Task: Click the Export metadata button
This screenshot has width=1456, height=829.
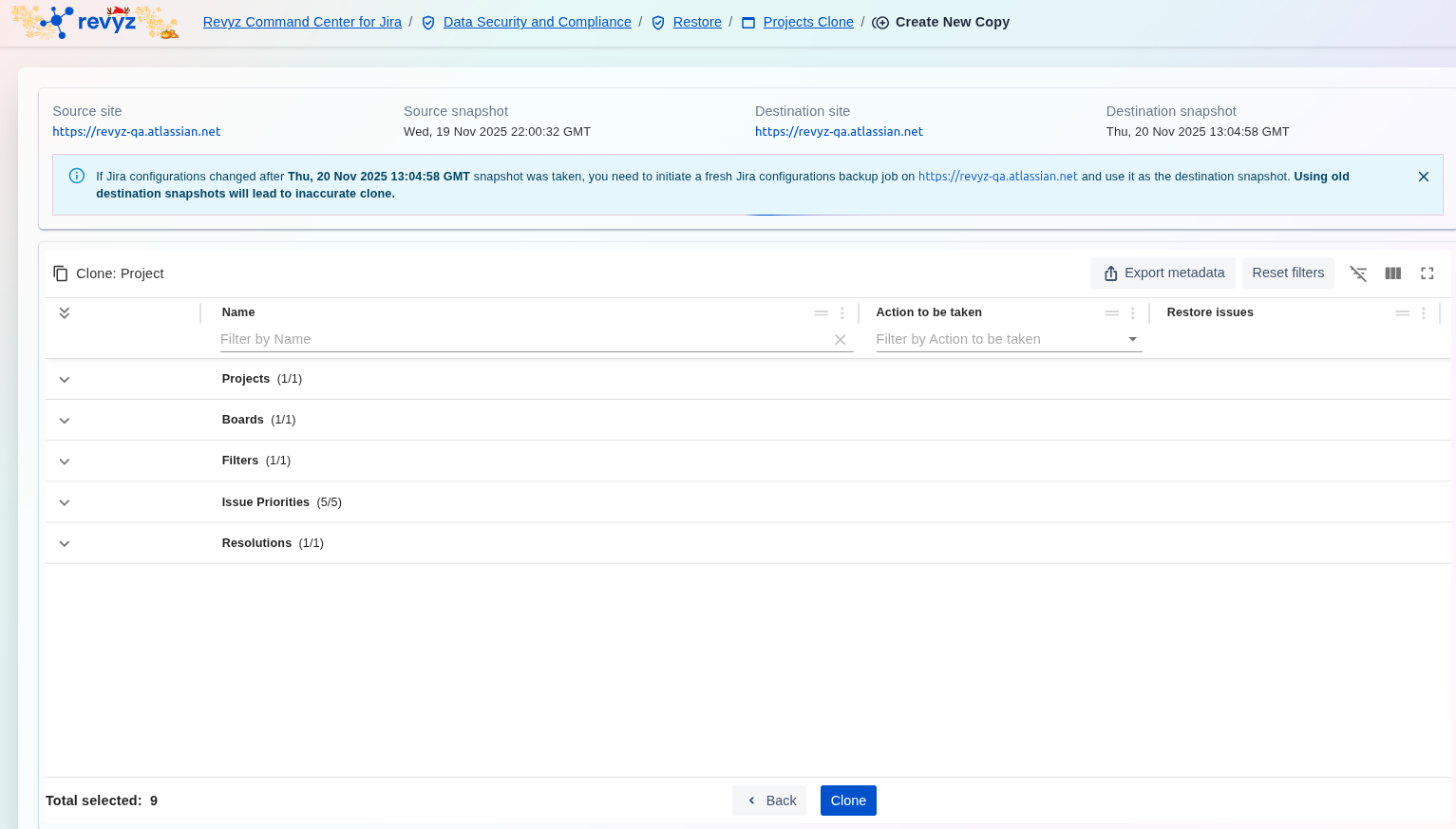Action: [1163, 273]
